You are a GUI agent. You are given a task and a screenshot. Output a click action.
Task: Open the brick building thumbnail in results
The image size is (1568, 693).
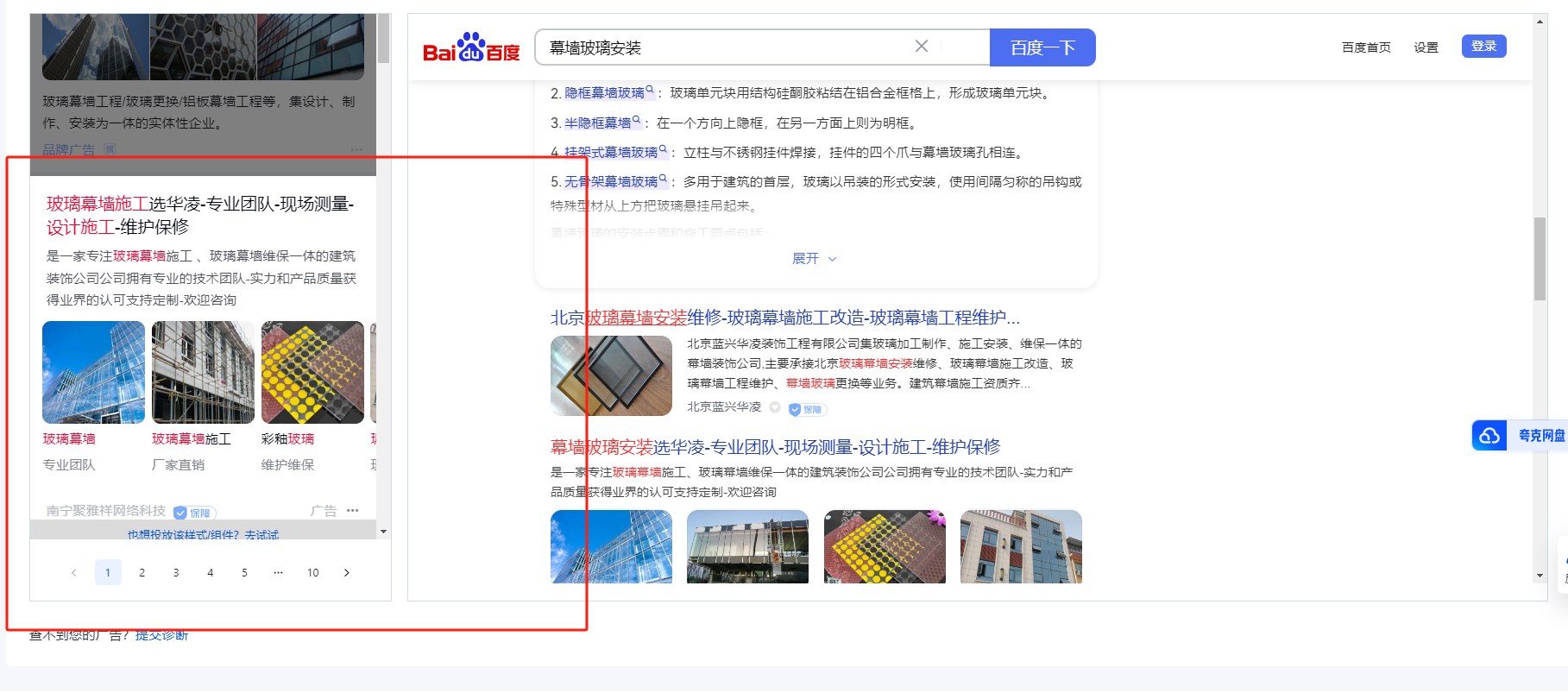pos(1021,546)
